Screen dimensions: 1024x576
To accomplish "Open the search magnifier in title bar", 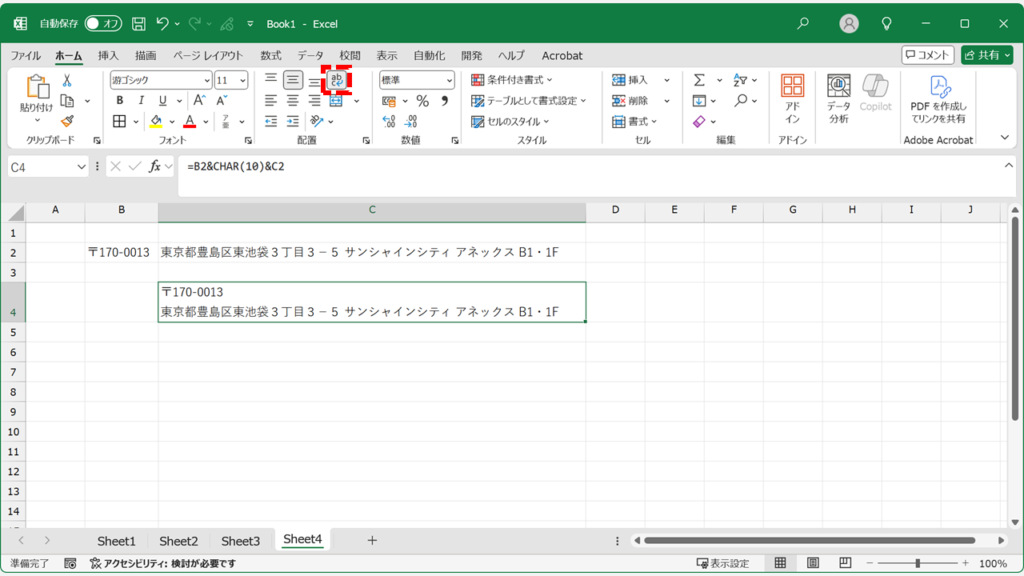I will coord(803,24).
